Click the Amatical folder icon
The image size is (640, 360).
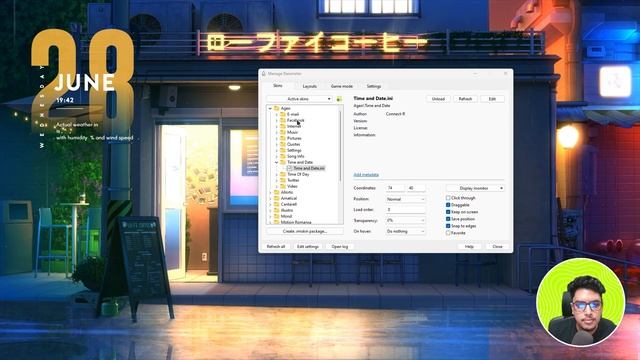coord(276,198)
